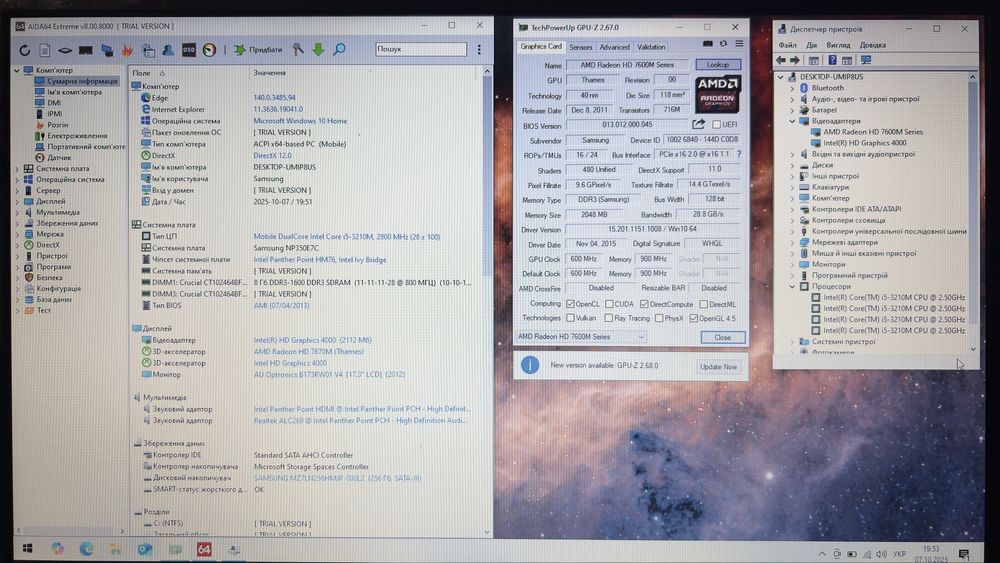This screenshot has height=563, width=1000.
Task: Click the BIOS export share icon in GPU-Z
Action: point(698,124)
